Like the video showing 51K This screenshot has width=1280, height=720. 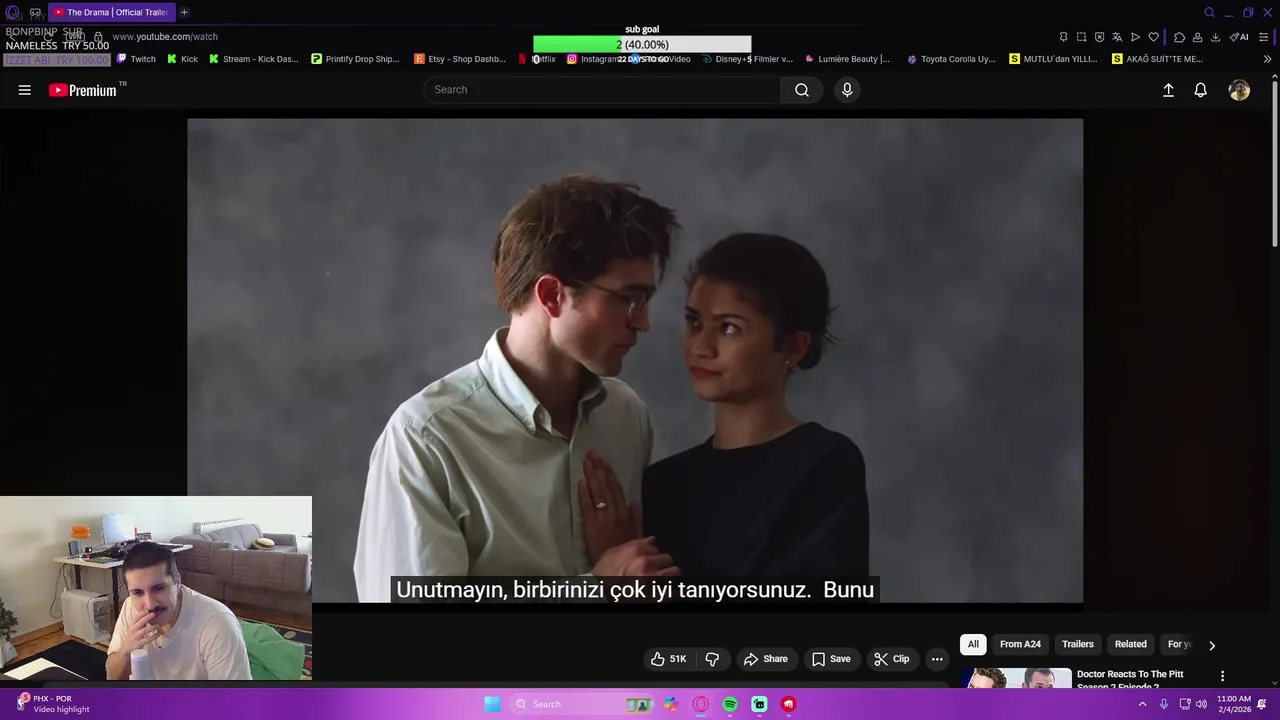[x=668, y=659]
